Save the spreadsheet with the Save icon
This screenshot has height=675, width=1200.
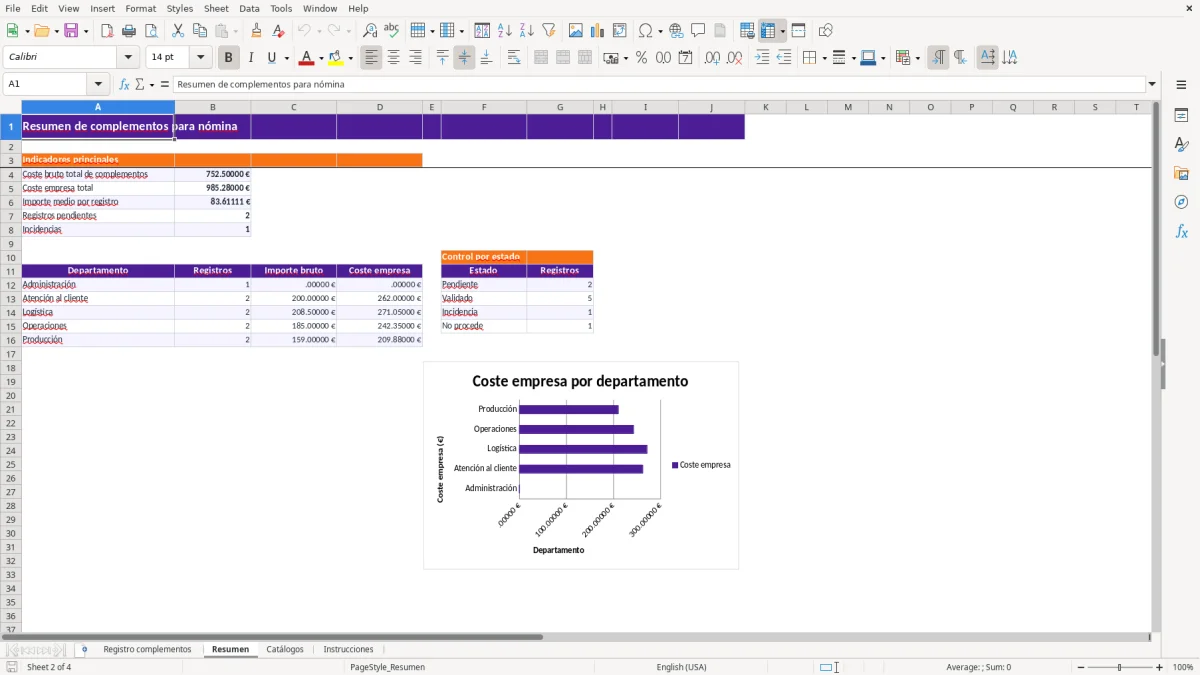(x=71, y=31)
